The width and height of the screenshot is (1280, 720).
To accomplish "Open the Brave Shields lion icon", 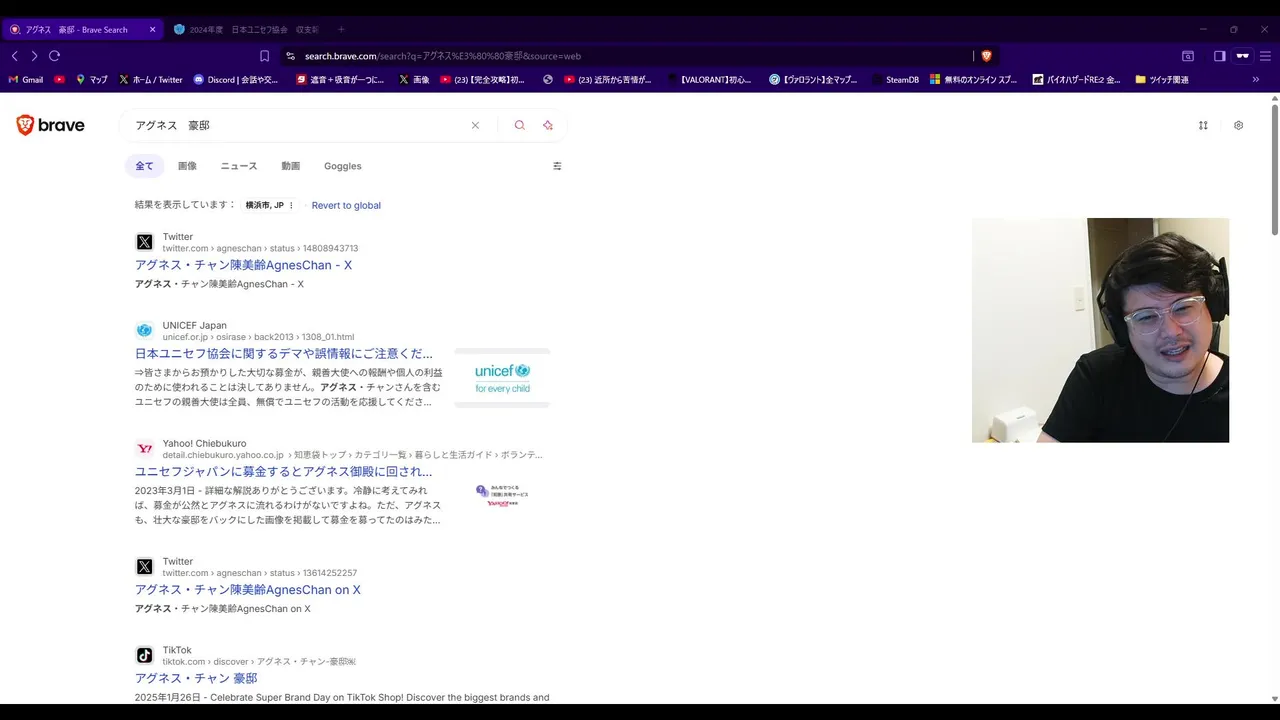I will 986,56.
